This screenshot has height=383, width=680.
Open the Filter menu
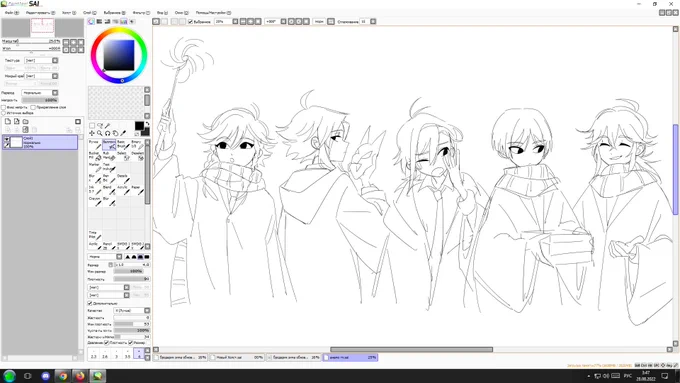coord(141,13)
